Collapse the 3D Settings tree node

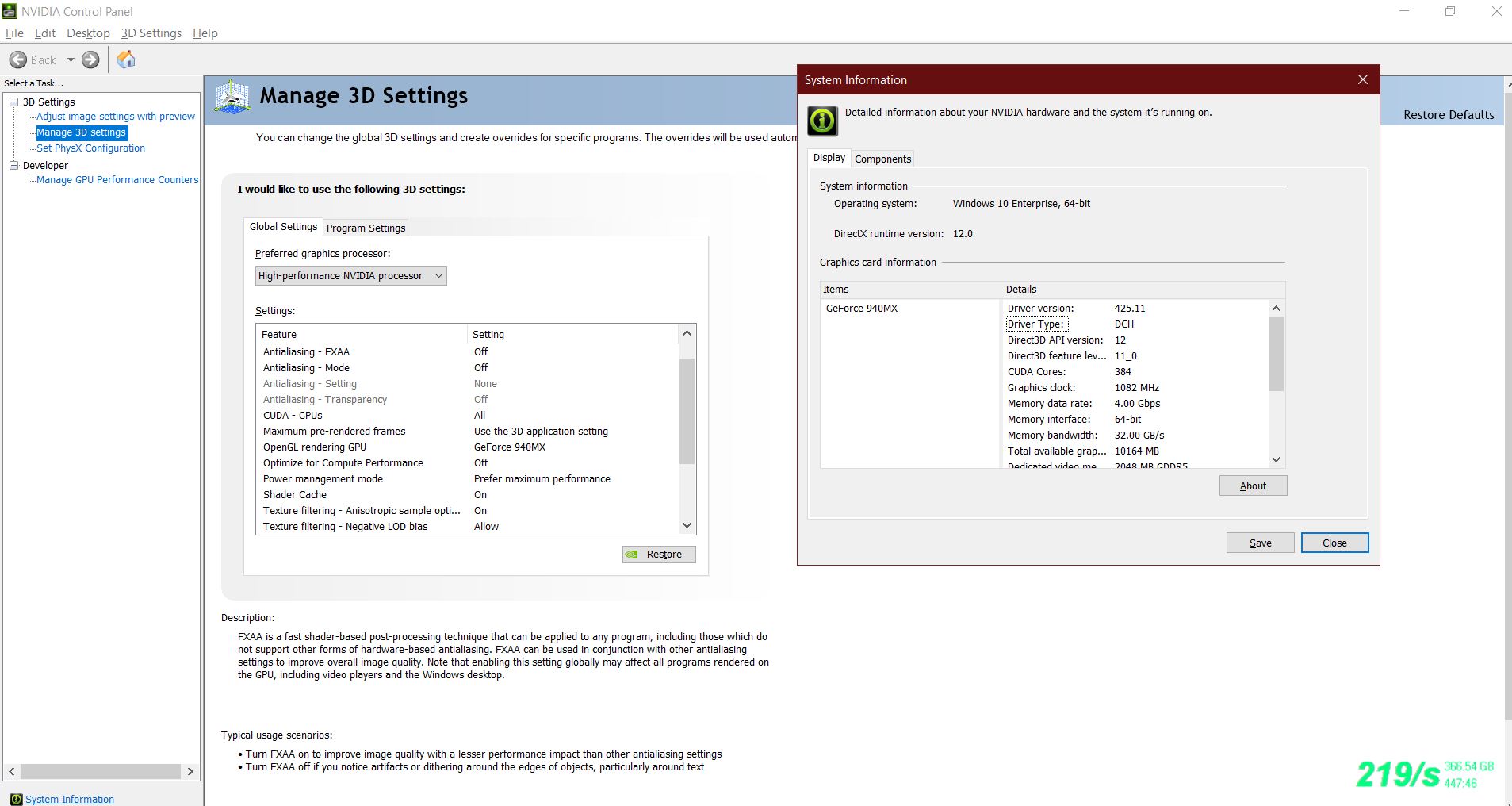(x=13, y=102)
